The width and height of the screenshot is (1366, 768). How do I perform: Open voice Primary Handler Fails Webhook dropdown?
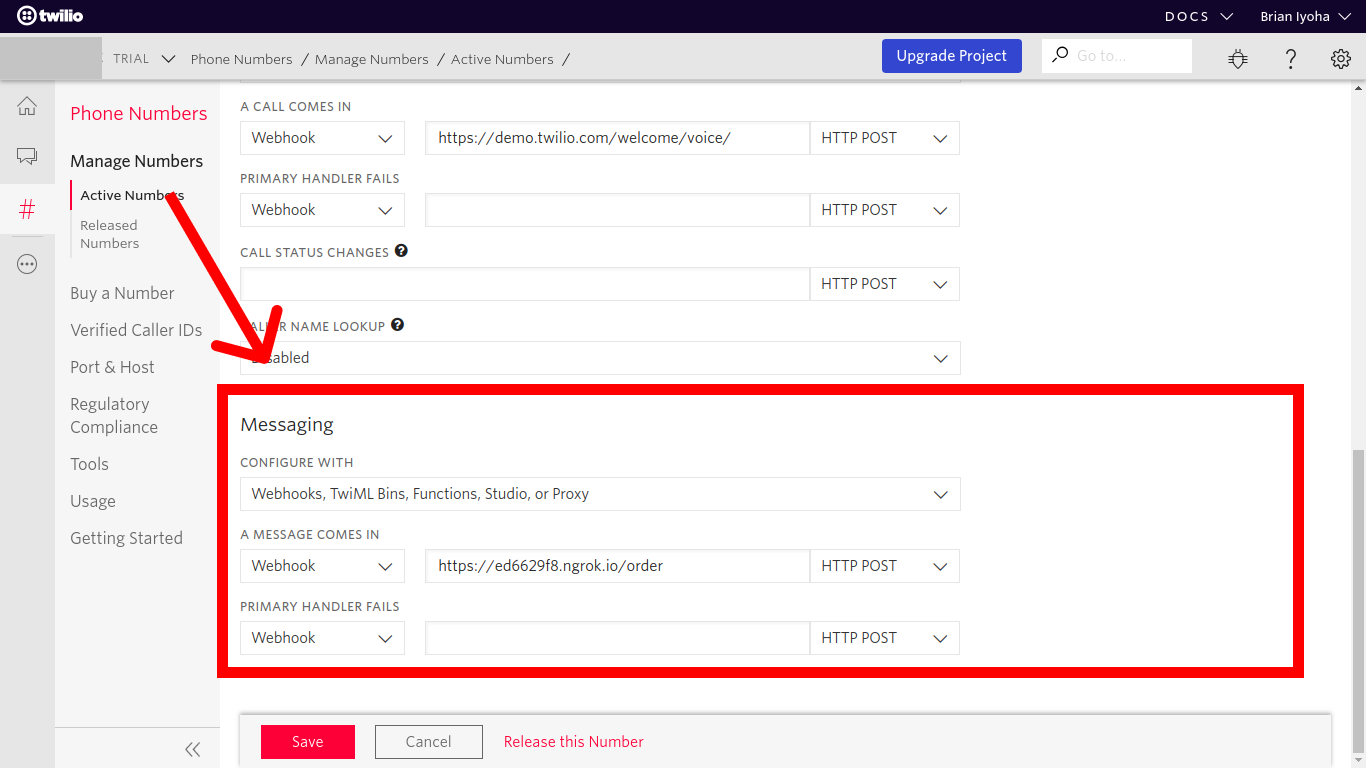(x=322, y=210)
